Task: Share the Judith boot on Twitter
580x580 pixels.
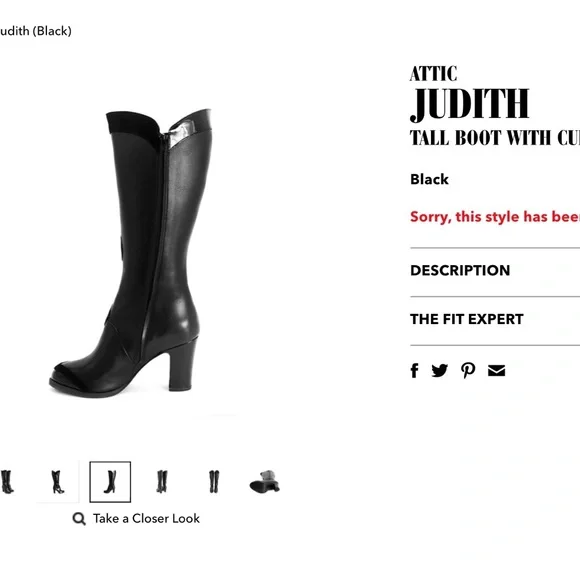Action: (x=439, y=370)
